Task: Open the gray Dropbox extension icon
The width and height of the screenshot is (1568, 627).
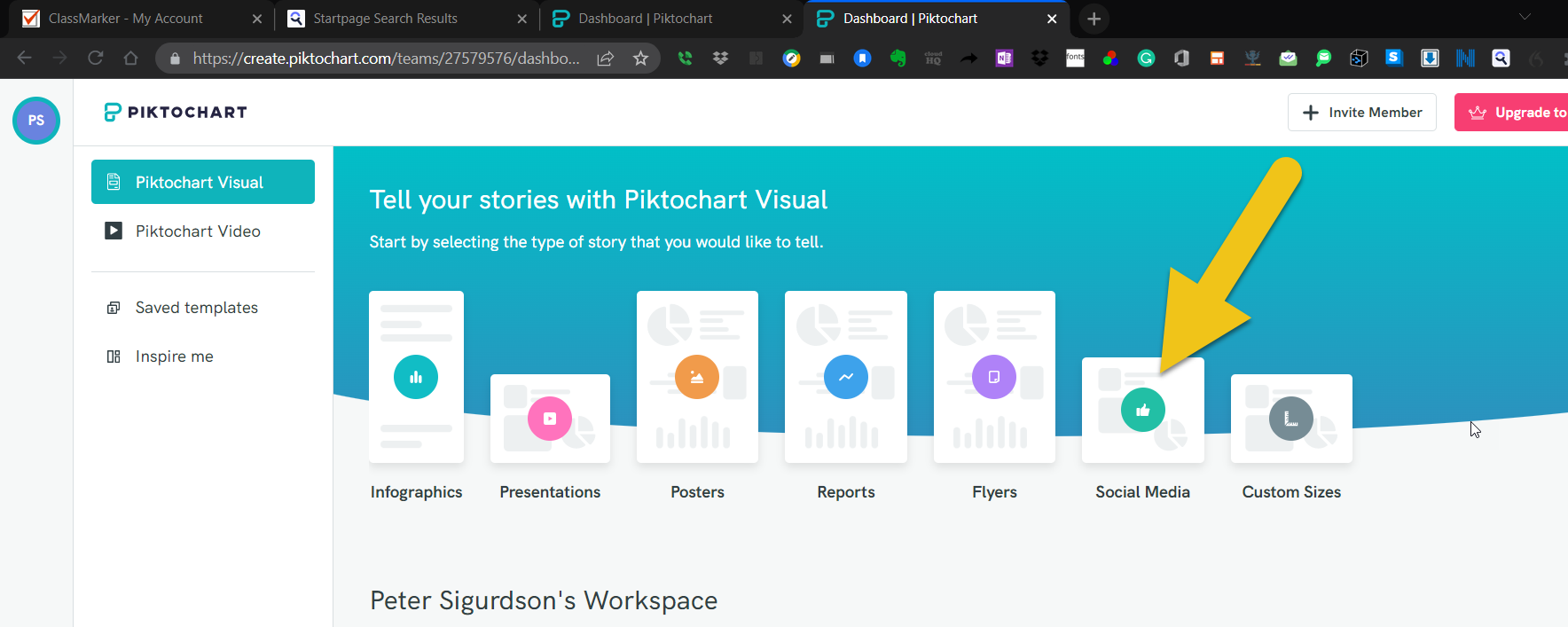Action: [x=720, y=59]
